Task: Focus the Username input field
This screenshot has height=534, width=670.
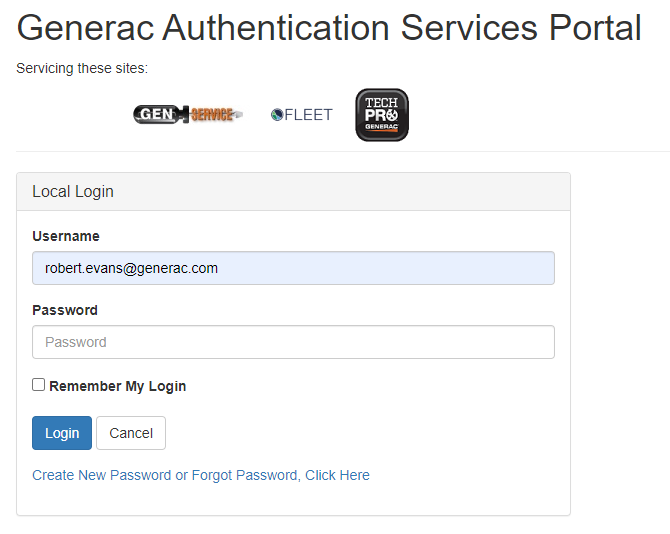Action: [x=293, y=268]
